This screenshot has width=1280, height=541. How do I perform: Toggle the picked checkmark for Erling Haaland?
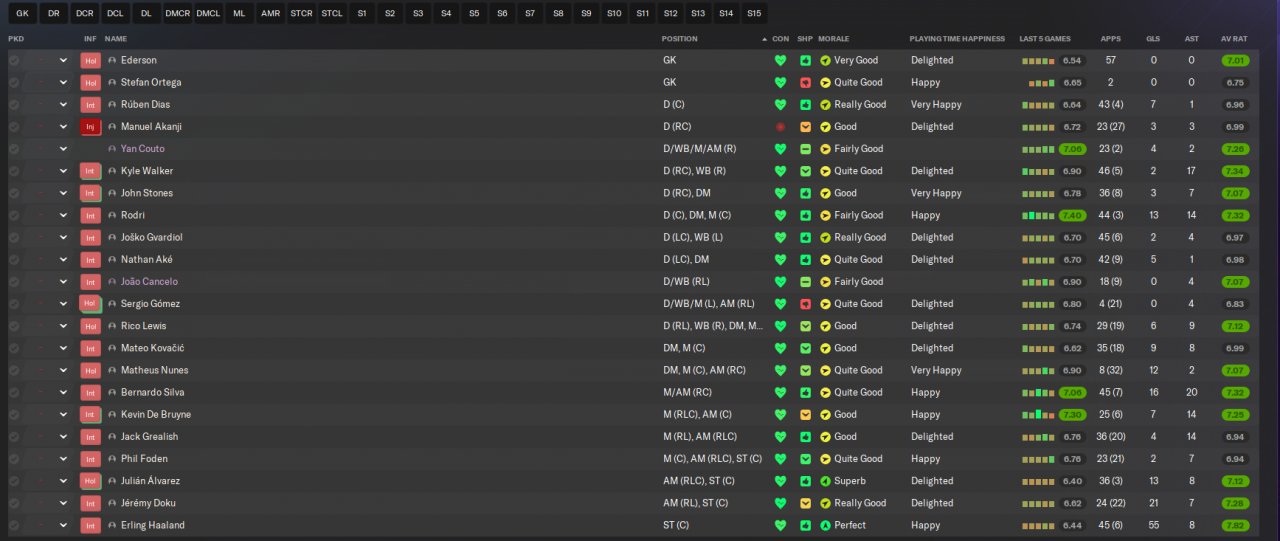tap(14, 525)
